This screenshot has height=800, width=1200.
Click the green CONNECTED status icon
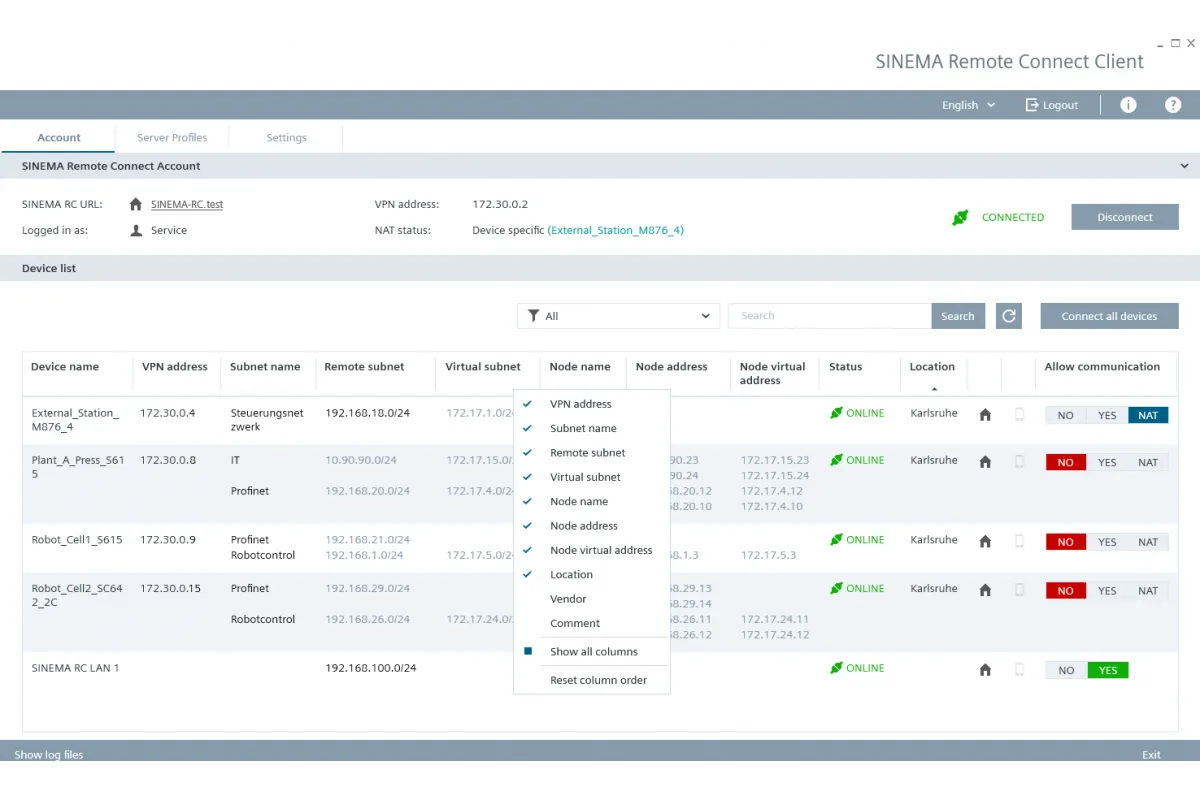pyautogui.click(x=960, y=217)
